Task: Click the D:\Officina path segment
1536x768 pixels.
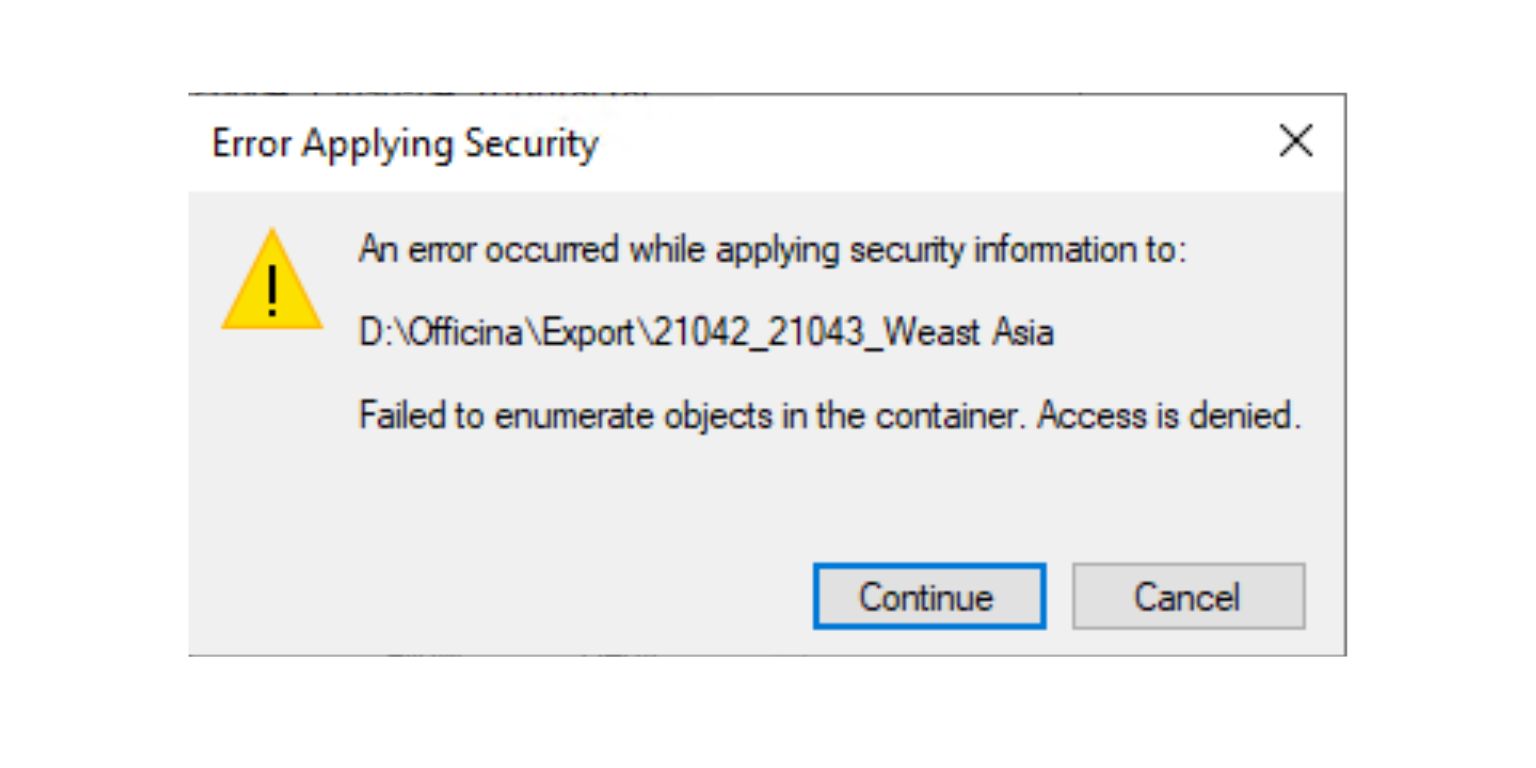Action: [x=441, y=332]
